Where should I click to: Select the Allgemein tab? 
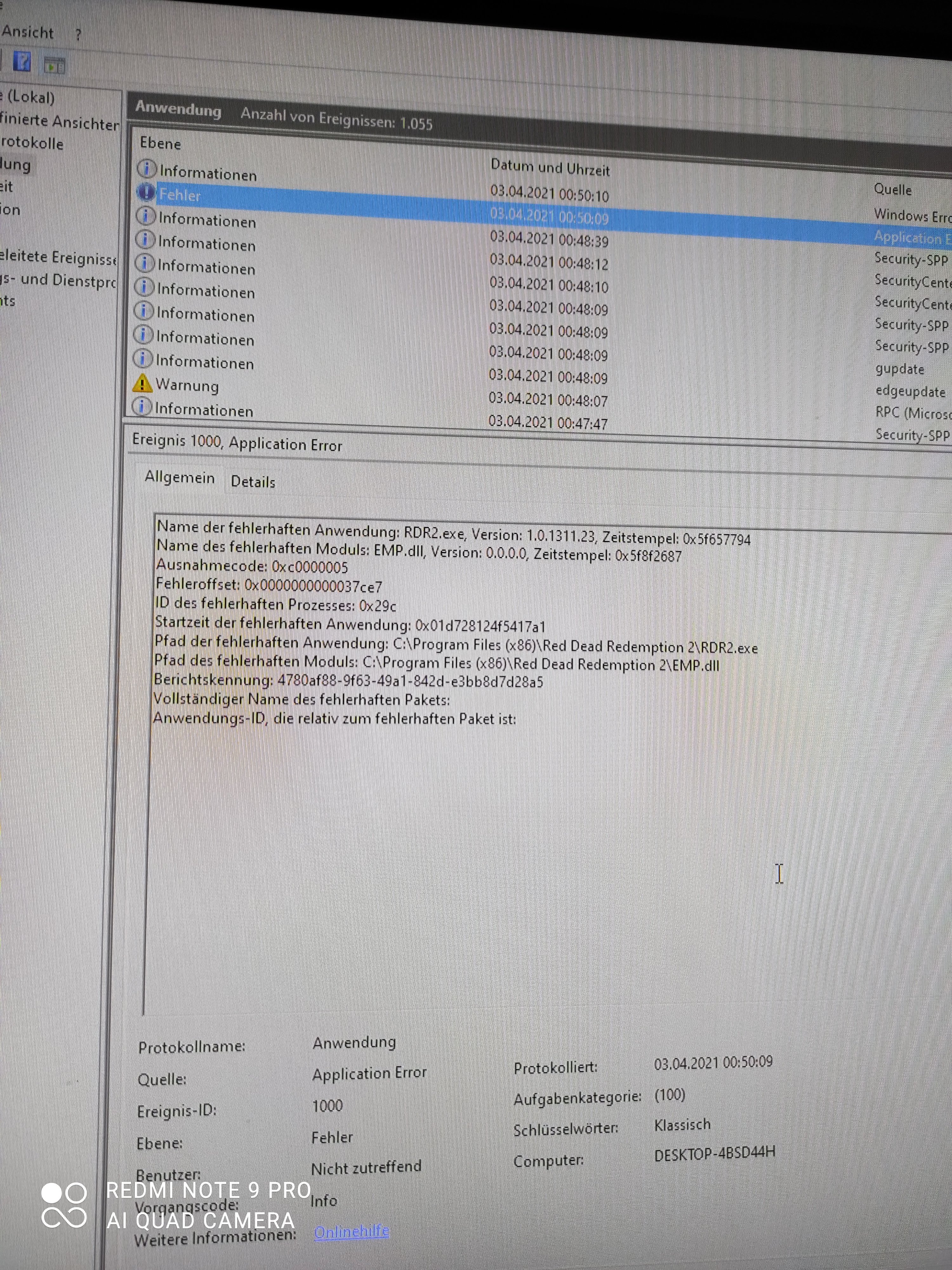coord(180,477)
